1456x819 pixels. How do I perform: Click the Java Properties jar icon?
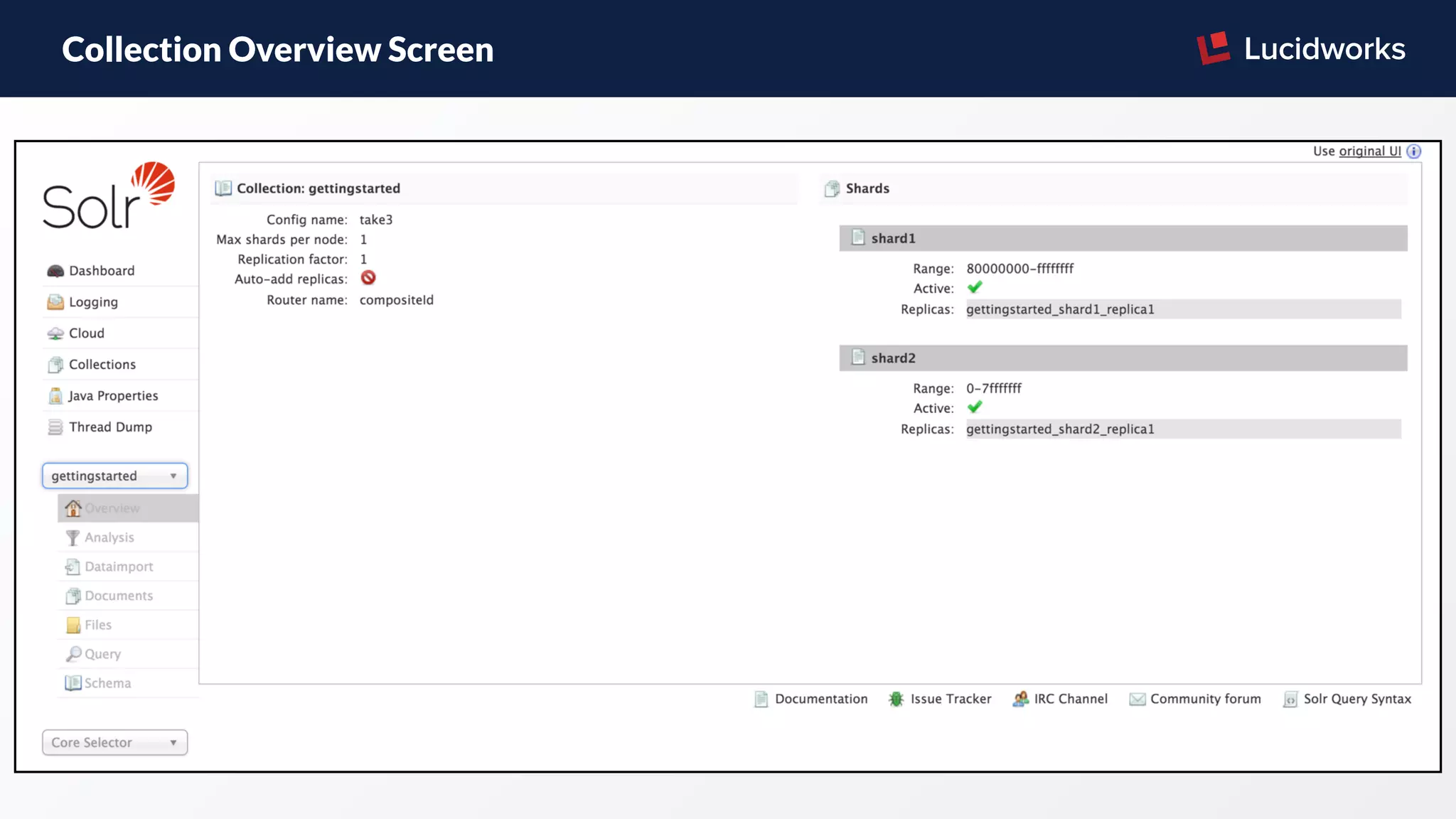[x=55, y=396]
